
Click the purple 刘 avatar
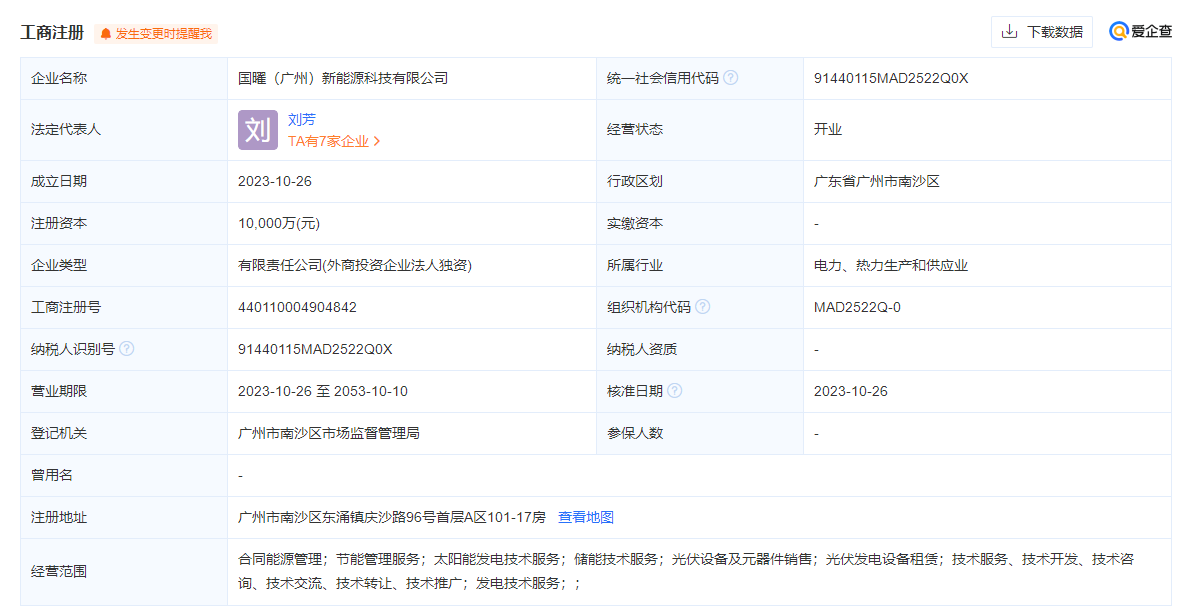pyautogui.click(x=257, y=130)
